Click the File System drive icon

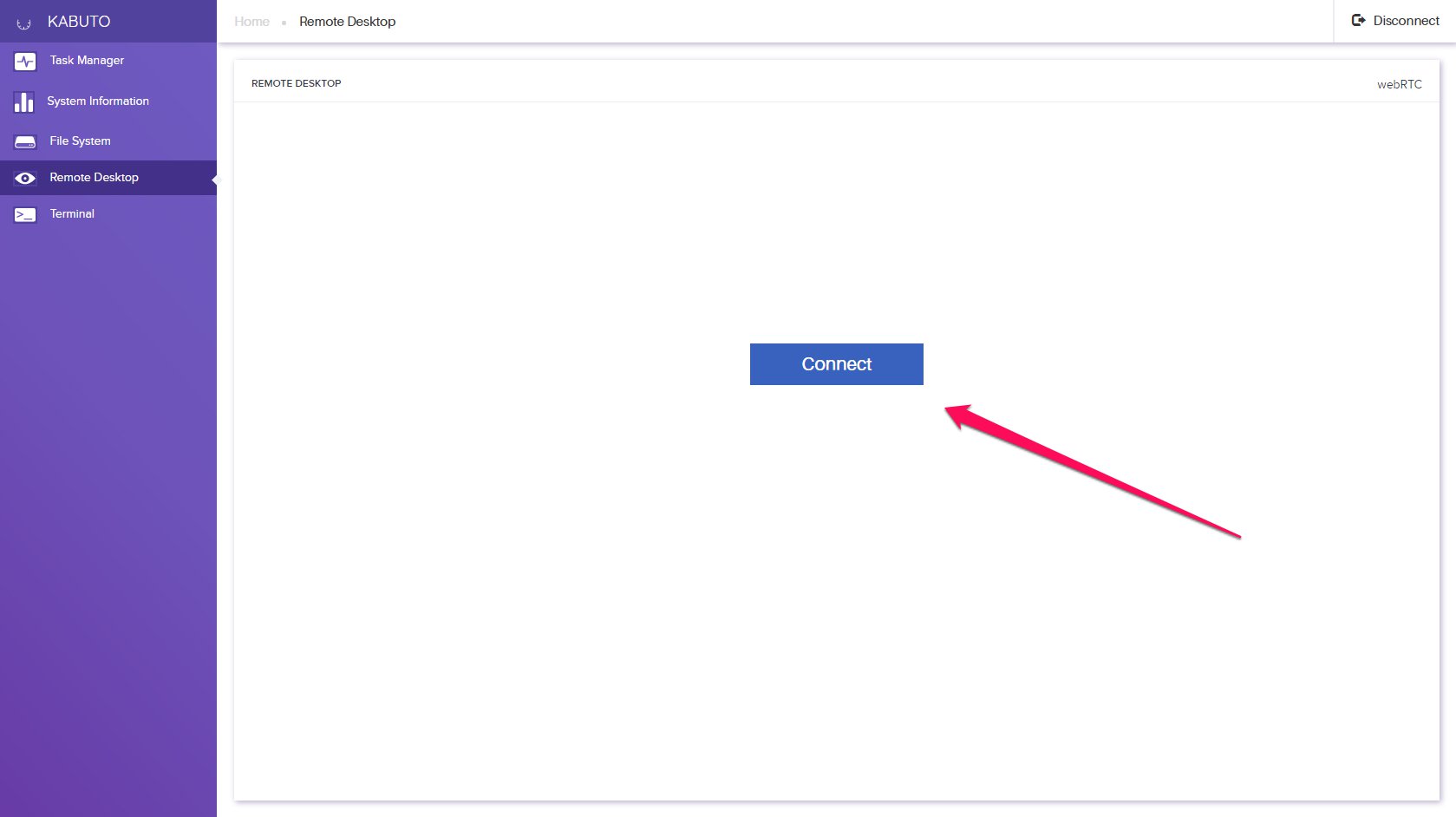[x=25, y=141]
